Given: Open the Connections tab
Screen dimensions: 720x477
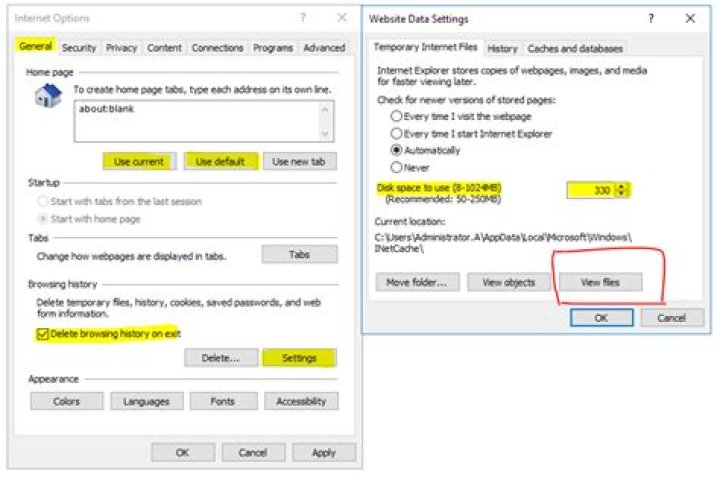Looking at the screenshot, I should click(217, 48).
